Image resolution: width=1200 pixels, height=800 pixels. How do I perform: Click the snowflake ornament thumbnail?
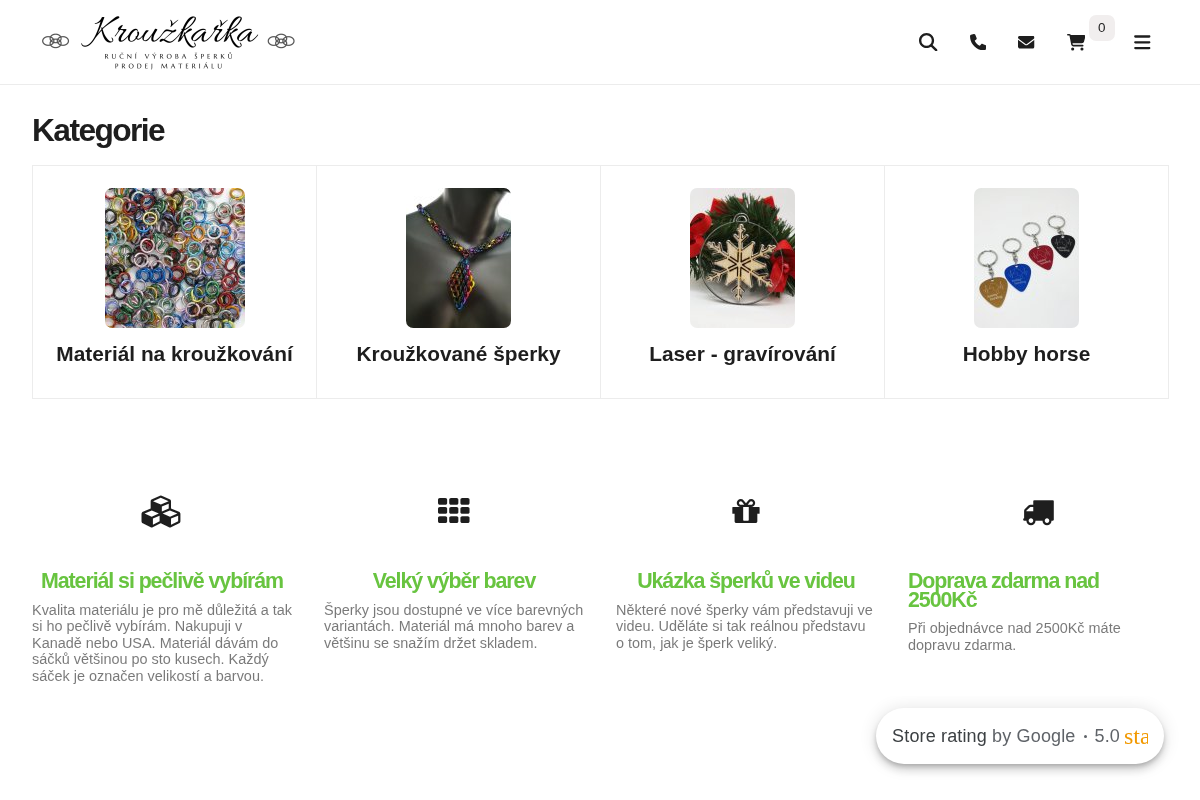(743, 258)
